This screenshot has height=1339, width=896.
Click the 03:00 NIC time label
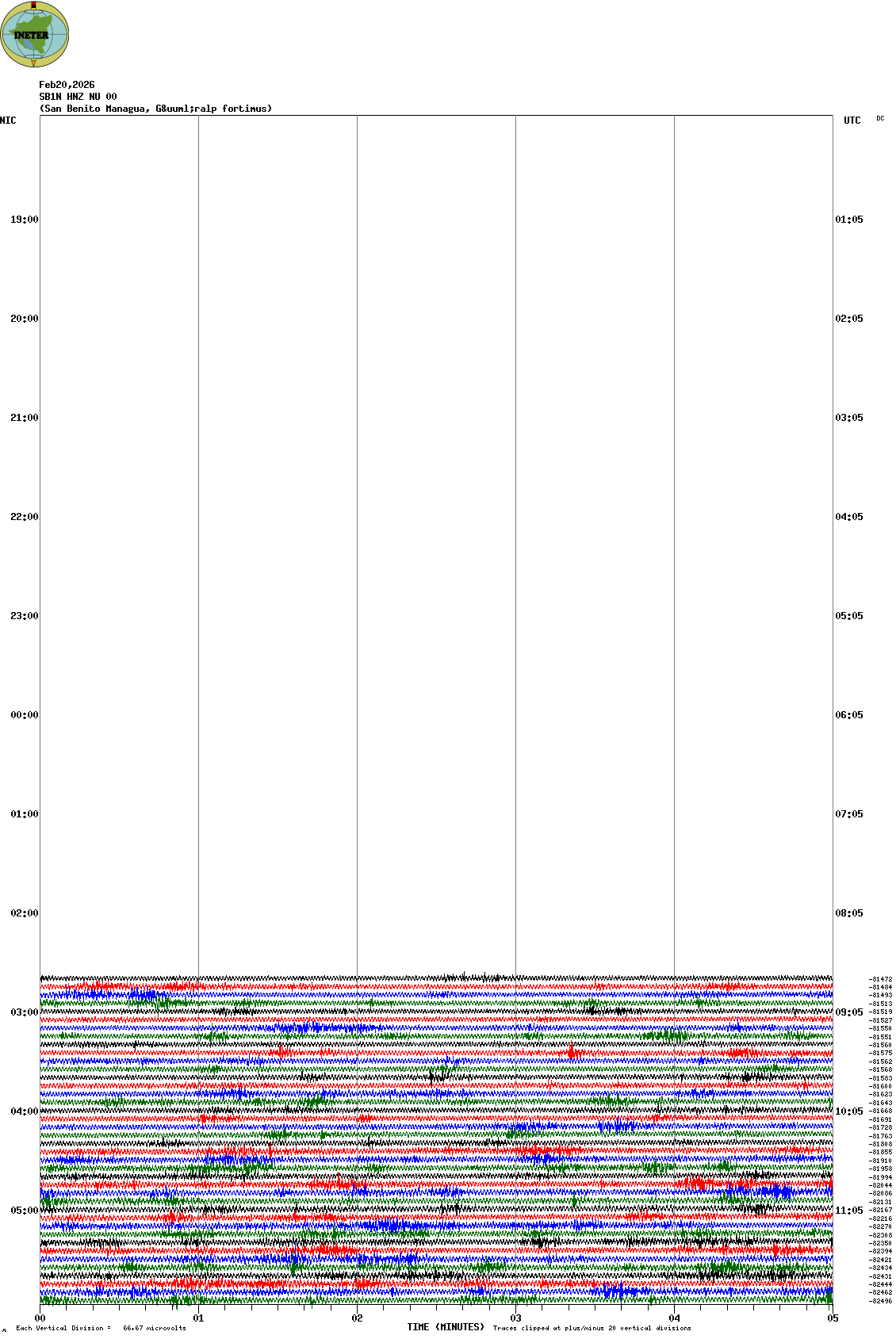(x=24, y=1012)
